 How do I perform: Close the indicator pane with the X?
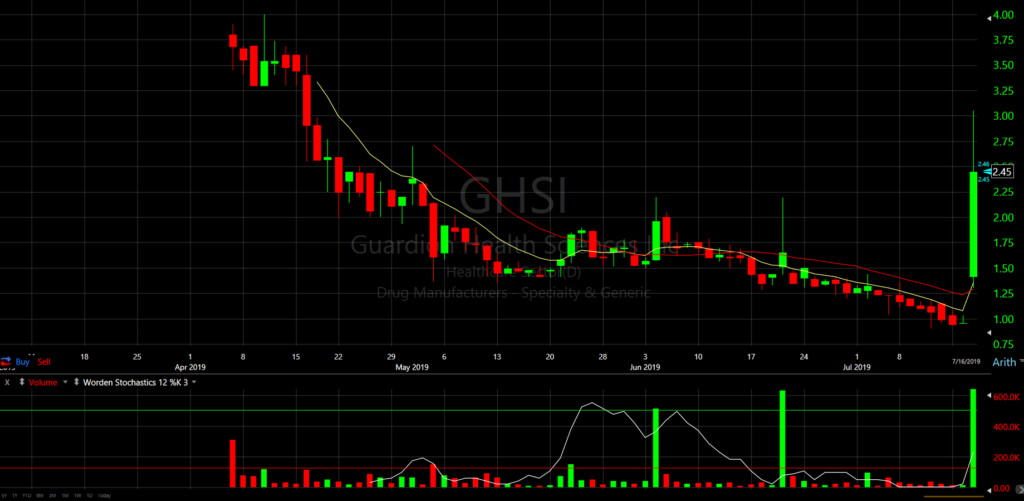(8, 381)
